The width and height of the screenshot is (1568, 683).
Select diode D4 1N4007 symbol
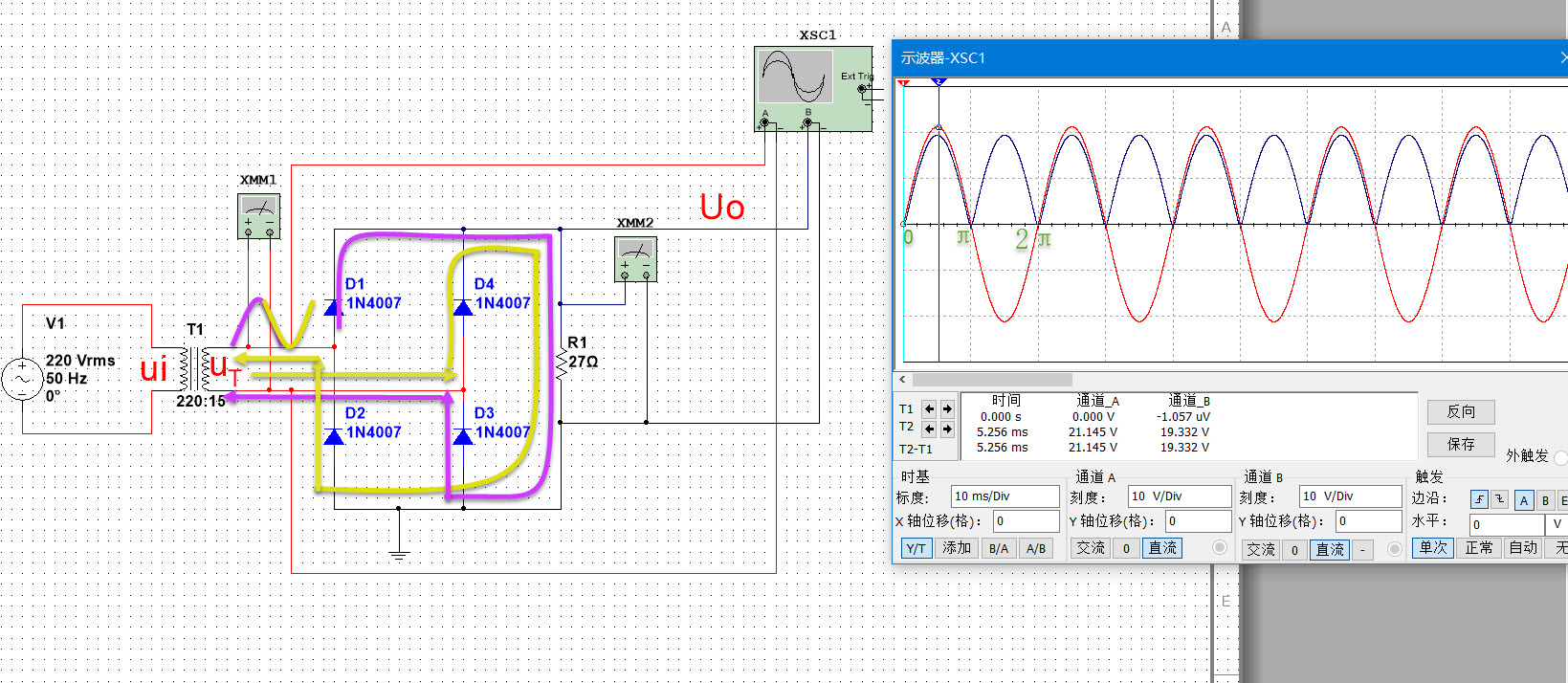463,307
